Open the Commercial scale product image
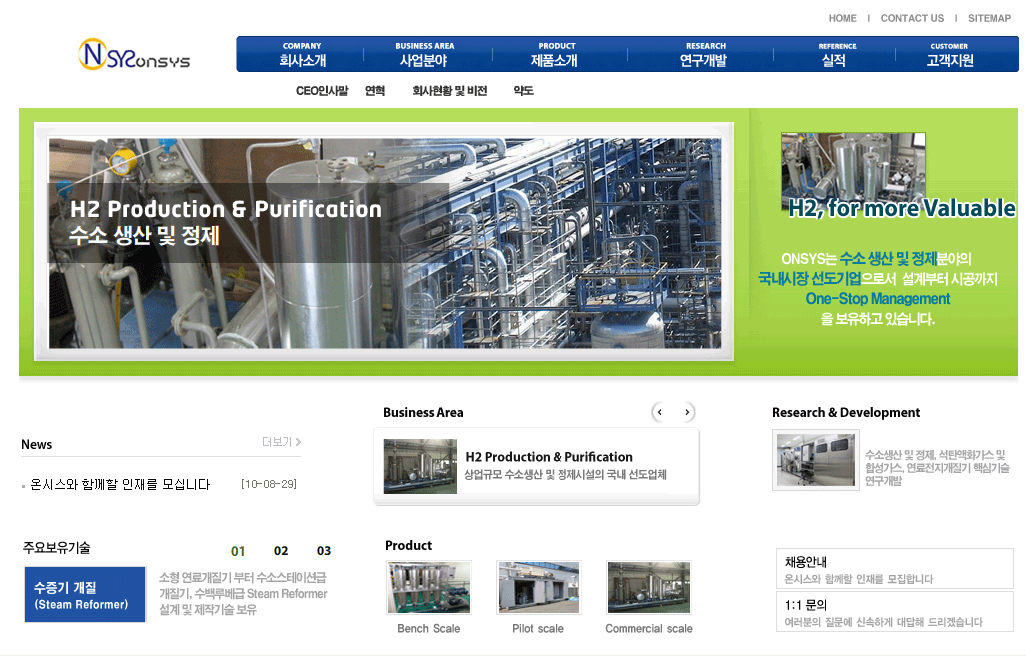The image size is (1026, 656). (648, 587)
